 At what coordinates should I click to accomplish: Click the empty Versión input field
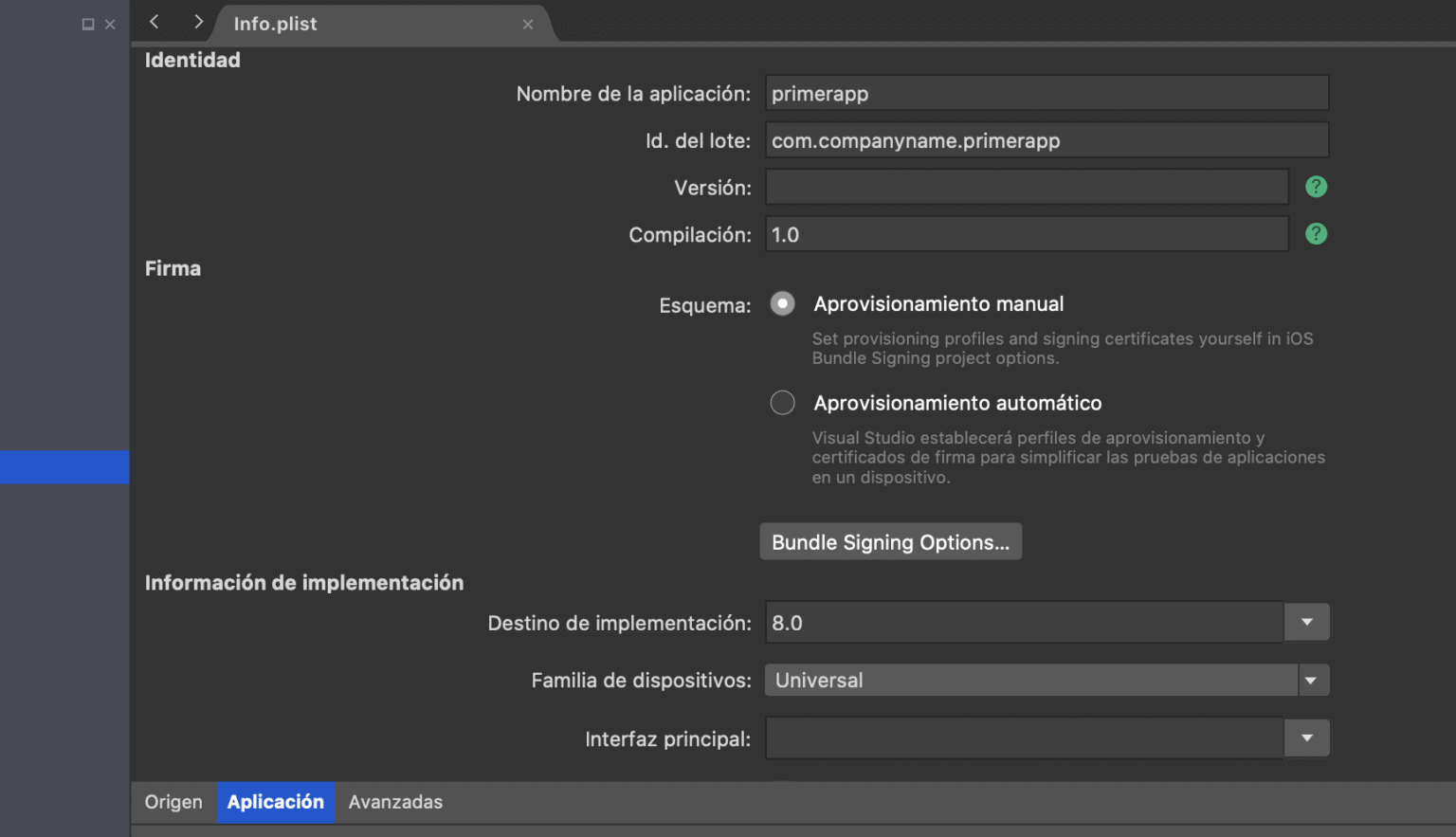click(1024, 187)
